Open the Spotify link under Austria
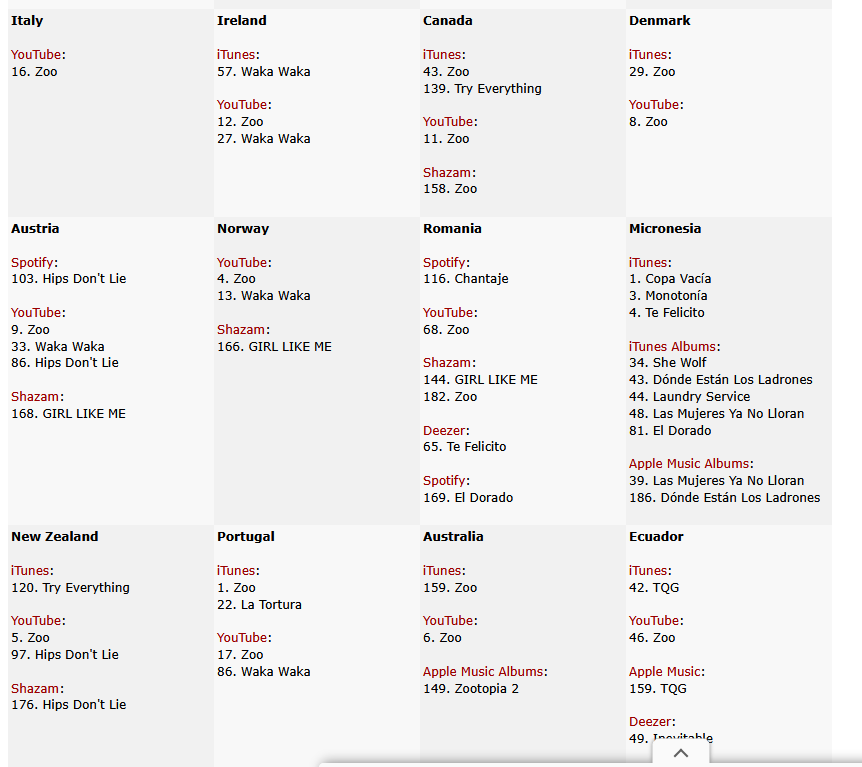Image resolution: width=862 pixels, height=767 pixels. point(33,263)
